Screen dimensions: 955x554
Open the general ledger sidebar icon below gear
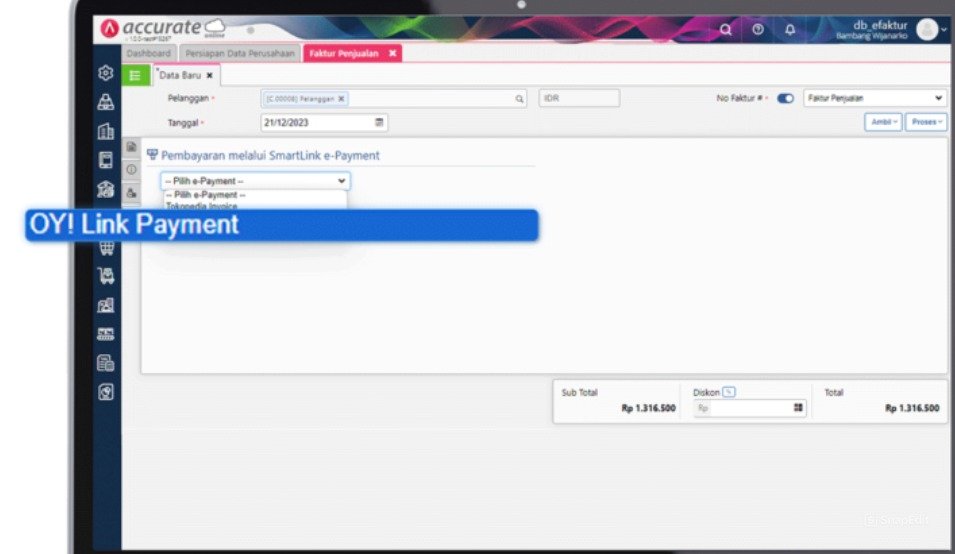[x=105, y=102]
